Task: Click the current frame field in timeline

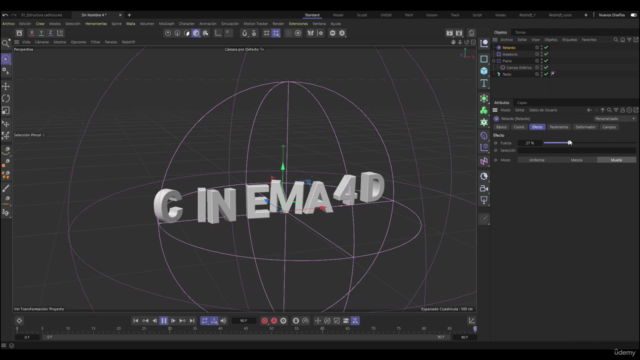Action: pos(244,321)
